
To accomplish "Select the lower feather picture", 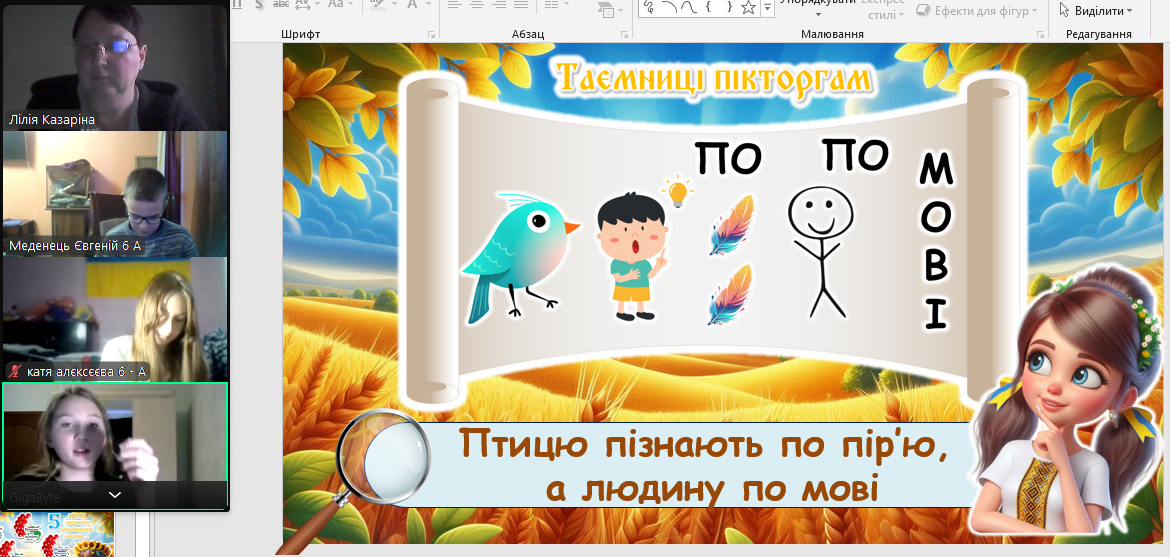I will [730, 295].
